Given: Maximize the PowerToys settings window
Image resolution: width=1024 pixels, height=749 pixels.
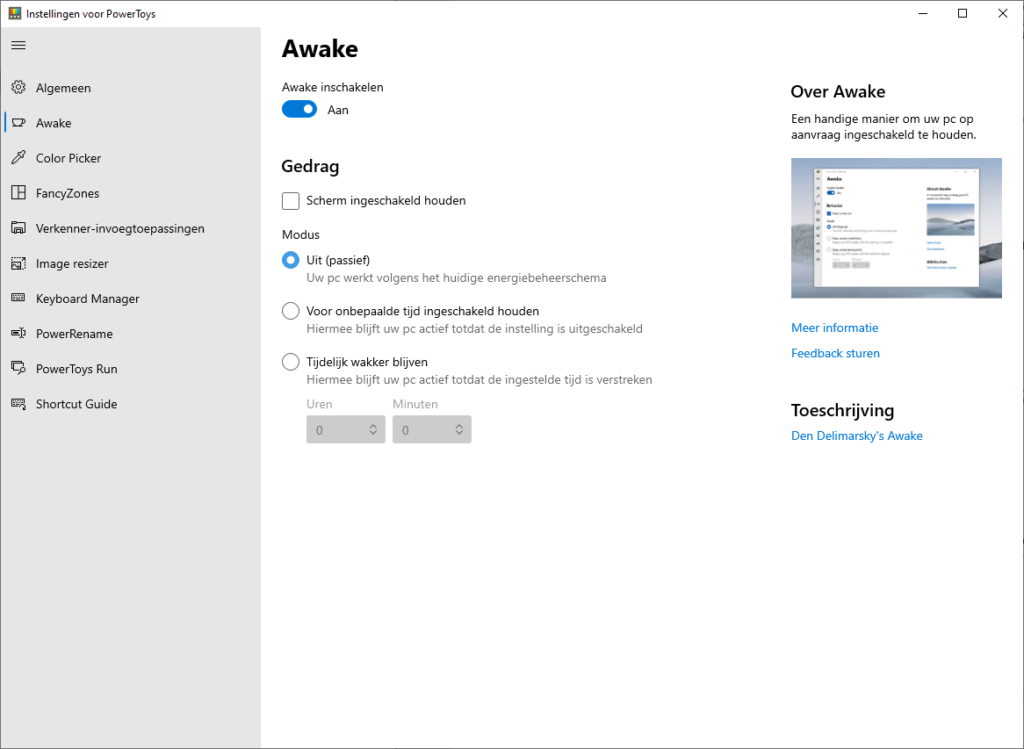Looking at the screenshot, I should coord(963,13).
